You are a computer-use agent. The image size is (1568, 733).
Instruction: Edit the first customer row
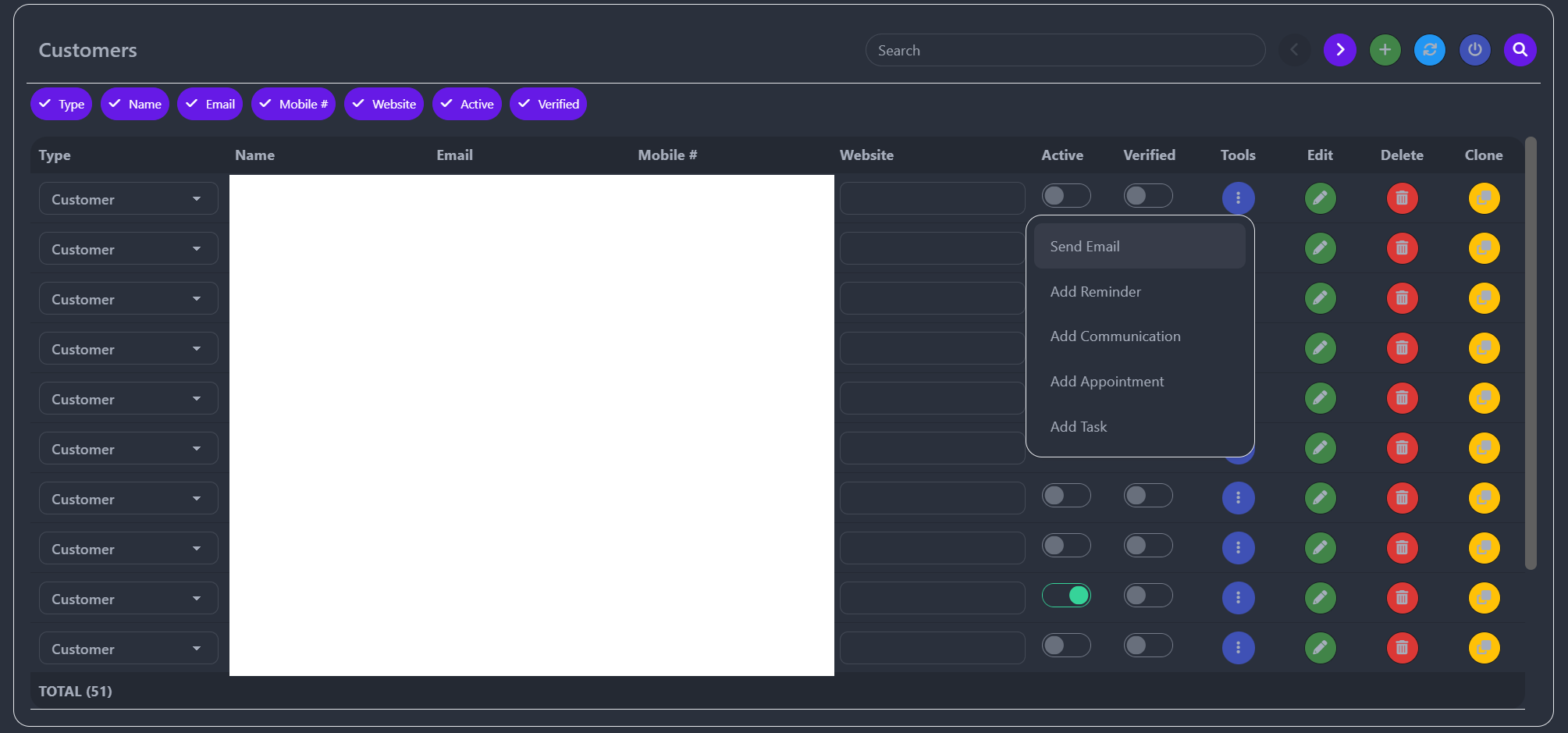tap(1320, 198)
